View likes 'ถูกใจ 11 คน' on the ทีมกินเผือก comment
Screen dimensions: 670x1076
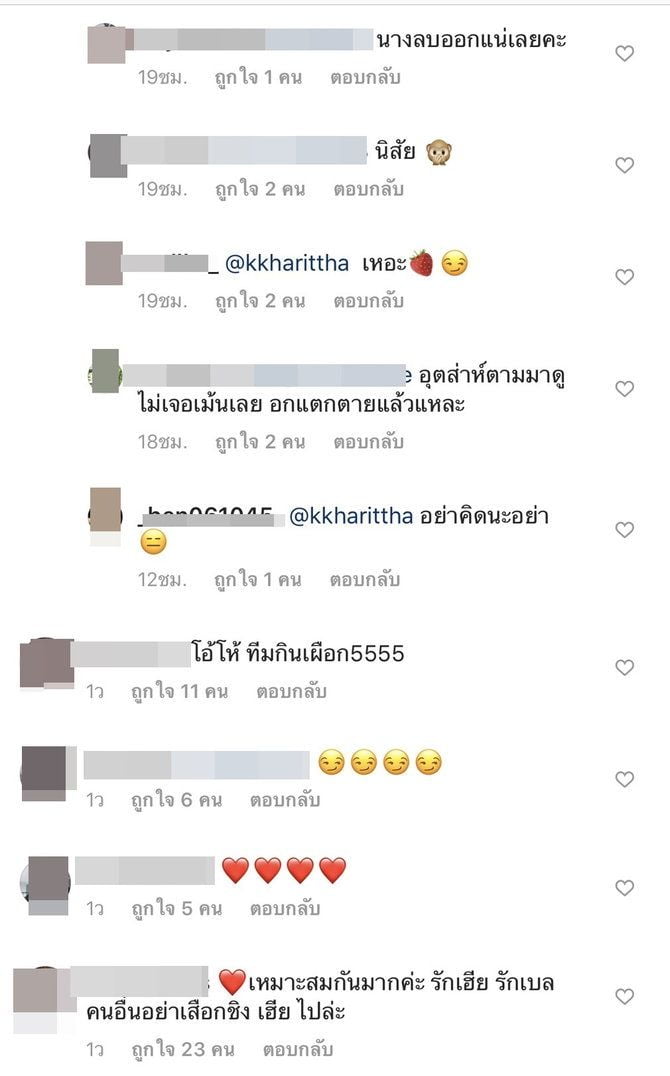click(179, 692)
